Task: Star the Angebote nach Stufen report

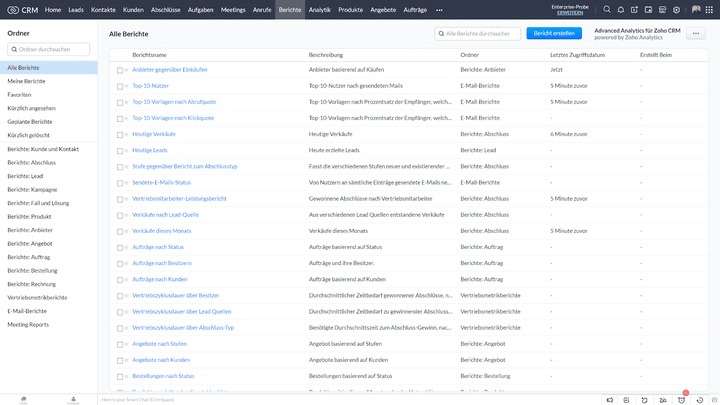Action: 126,344
